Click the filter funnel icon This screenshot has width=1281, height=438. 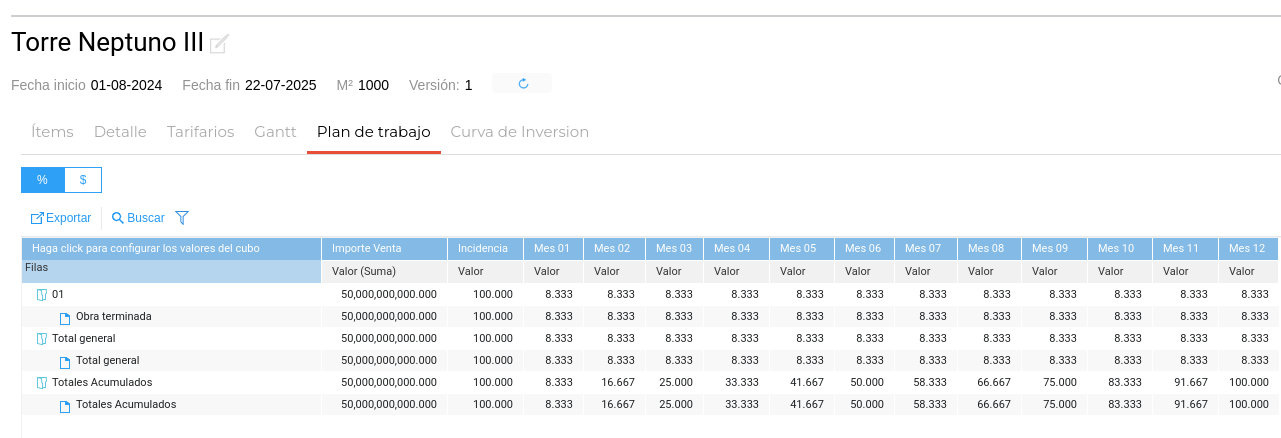182,217
